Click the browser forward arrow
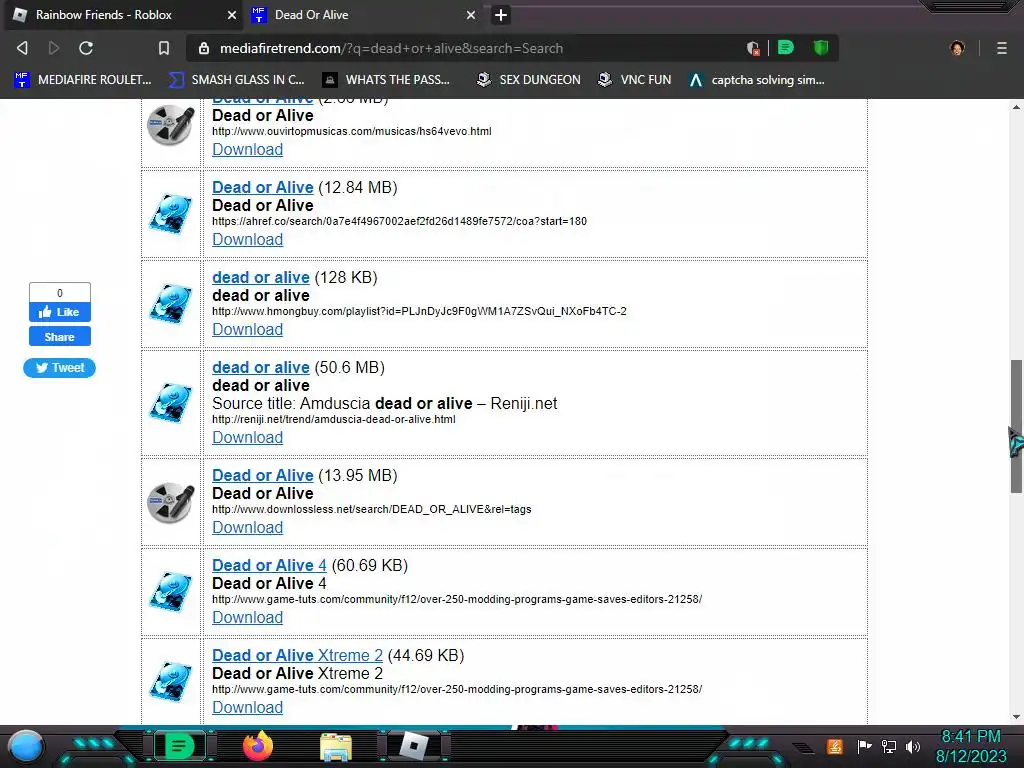This screenshot has height=768, width=1024. tap(54, 48)
